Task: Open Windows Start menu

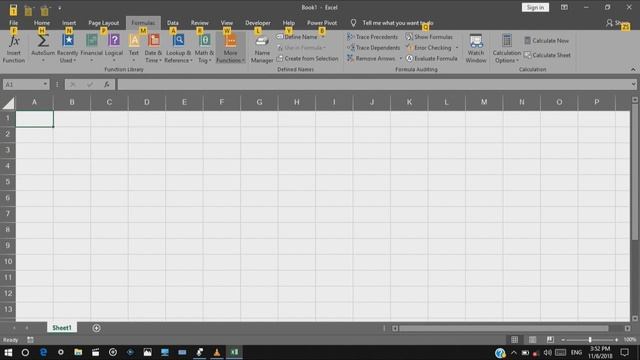Action: [x=8, y=352]
